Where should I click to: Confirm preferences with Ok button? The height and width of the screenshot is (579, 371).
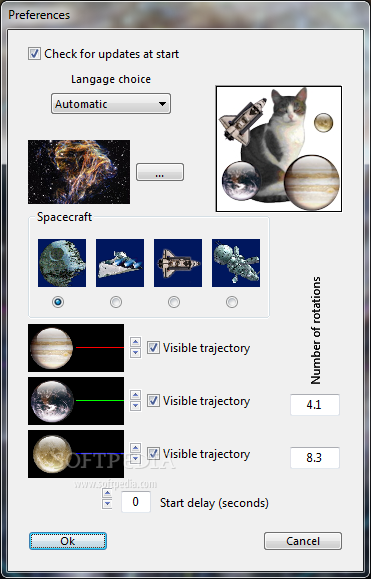68,541
